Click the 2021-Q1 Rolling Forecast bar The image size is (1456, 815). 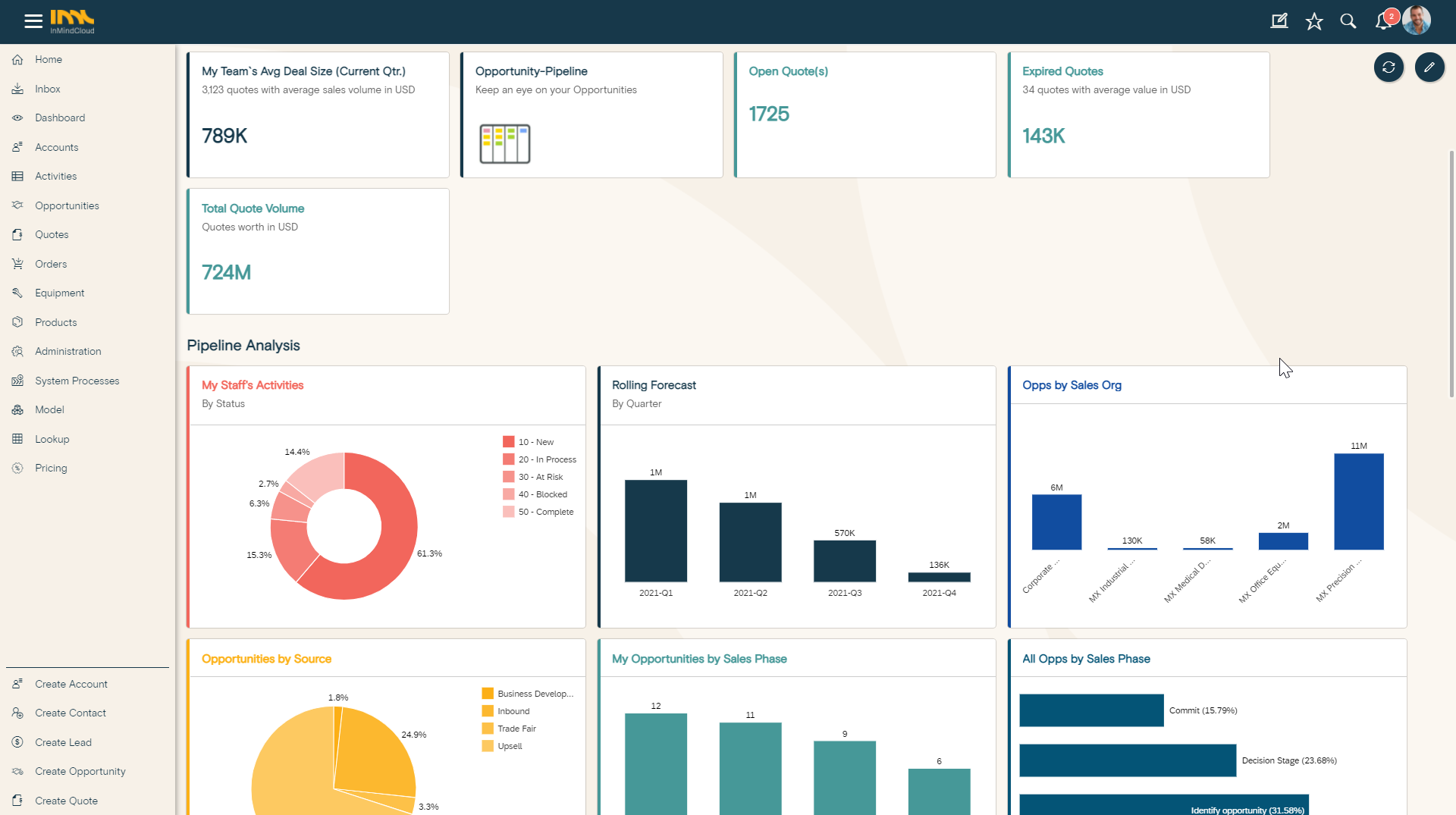click(x=656, y=531)
